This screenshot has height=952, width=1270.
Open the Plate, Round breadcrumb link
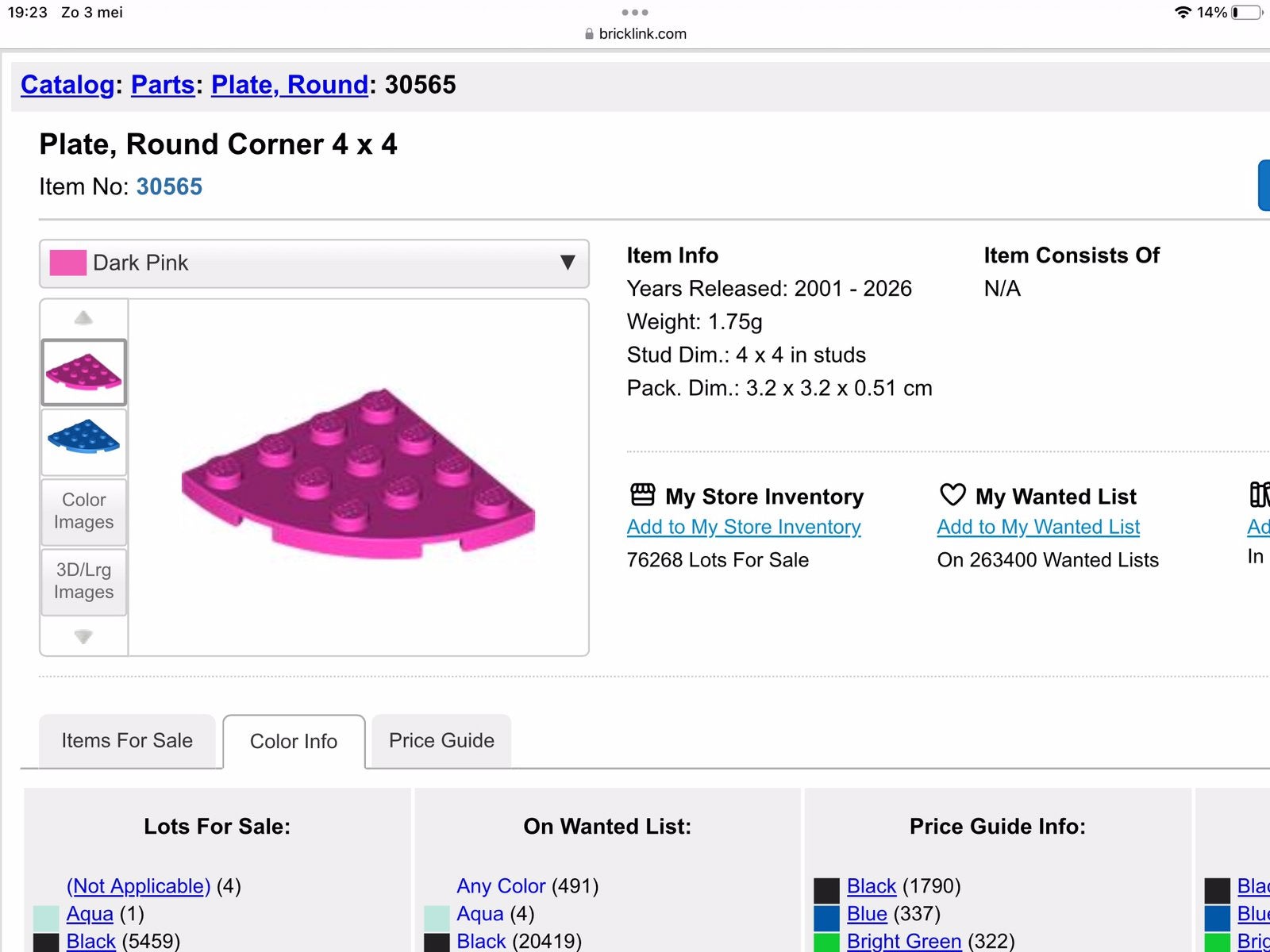tap(290, 85)
